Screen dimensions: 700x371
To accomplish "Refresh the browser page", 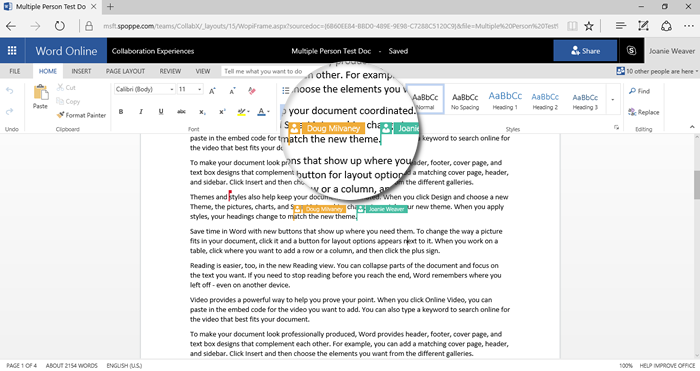I will click(59, 26).
